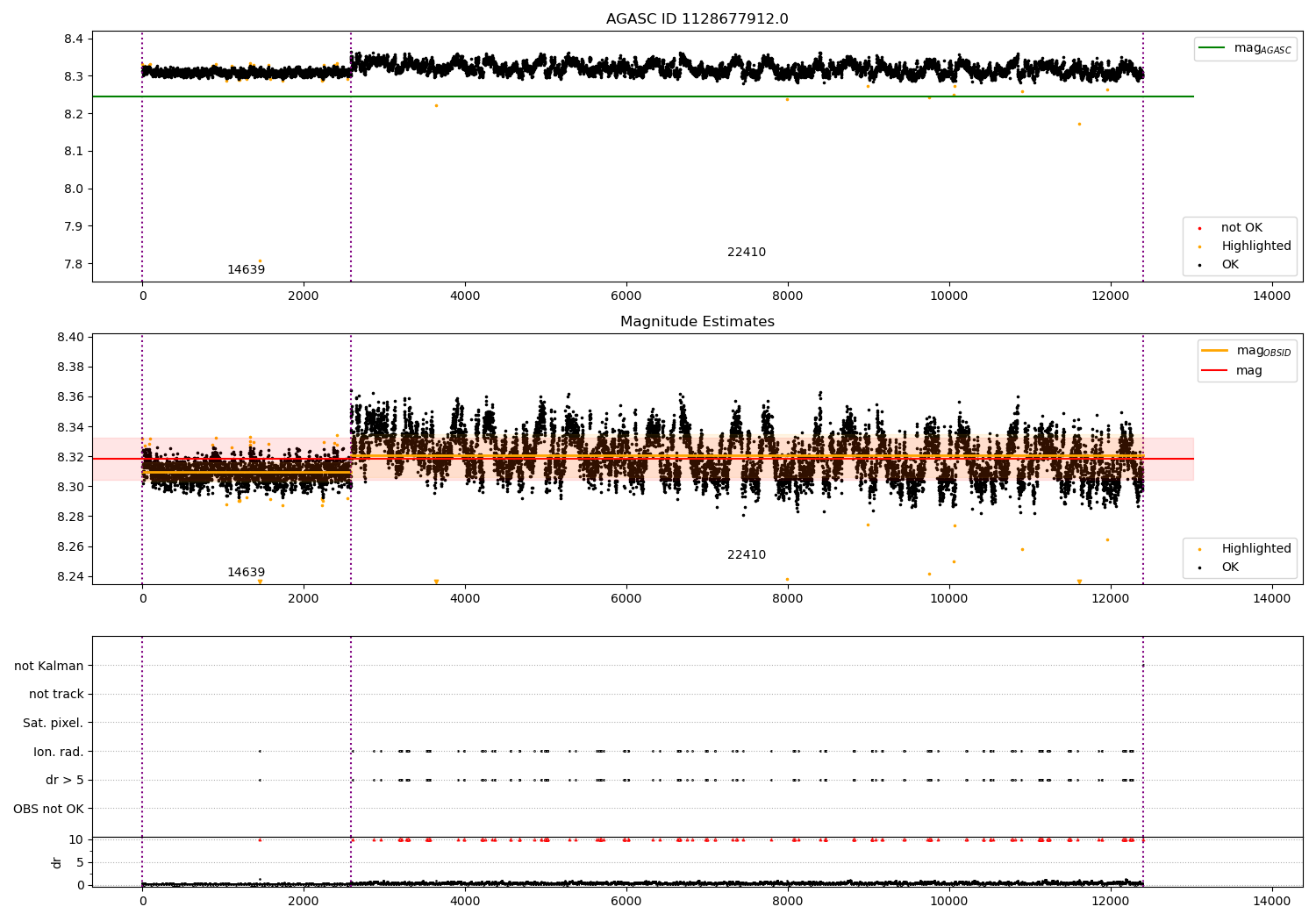Image resolution: width=1316 pixels, height=921 pixels.
Task: Click the "6000" x-tick under the middle plot
Action: click(x=626, y=598)
